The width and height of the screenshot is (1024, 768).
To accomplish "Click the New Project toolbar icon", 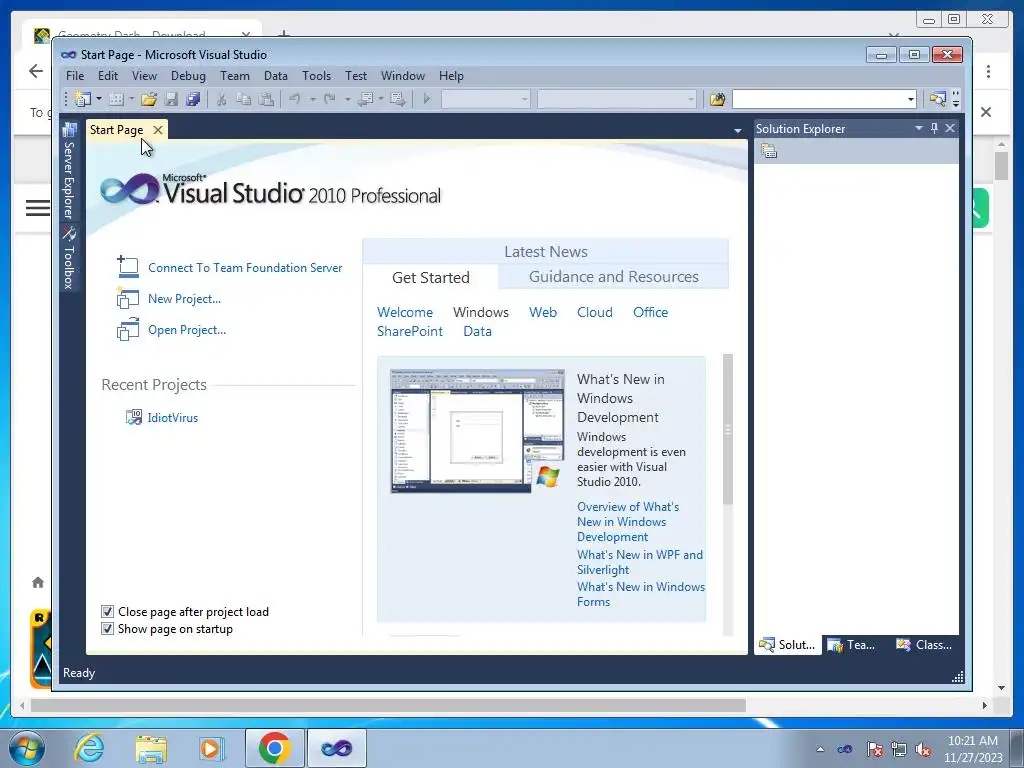I will pyautogui.click(x=82, y=99).
